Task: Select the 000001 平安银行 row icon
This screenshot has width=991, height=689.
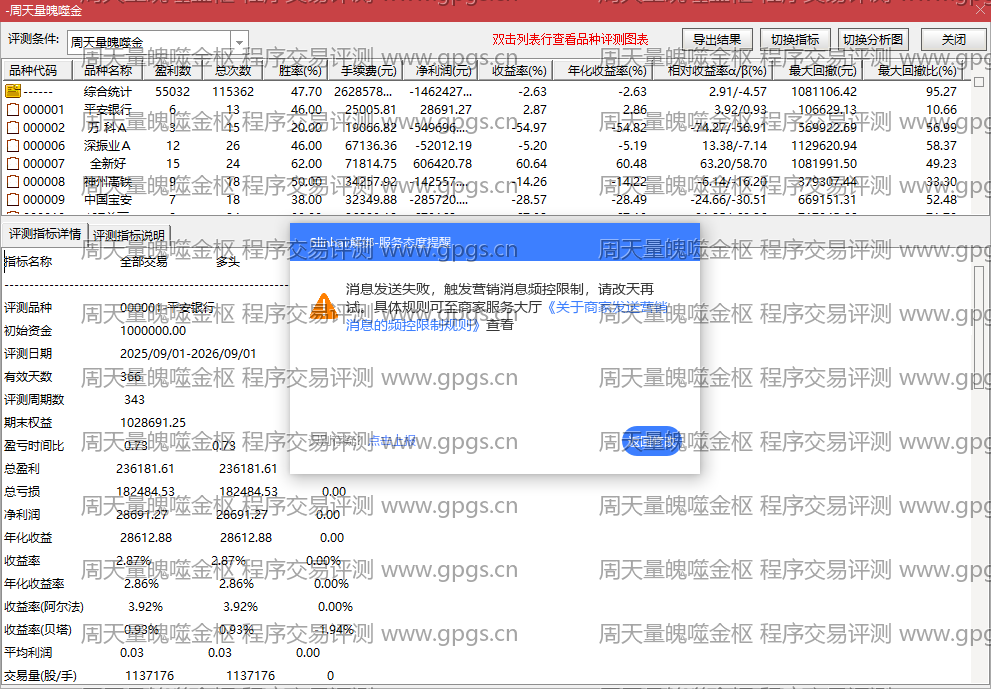Action: click(x=13, y=110)
